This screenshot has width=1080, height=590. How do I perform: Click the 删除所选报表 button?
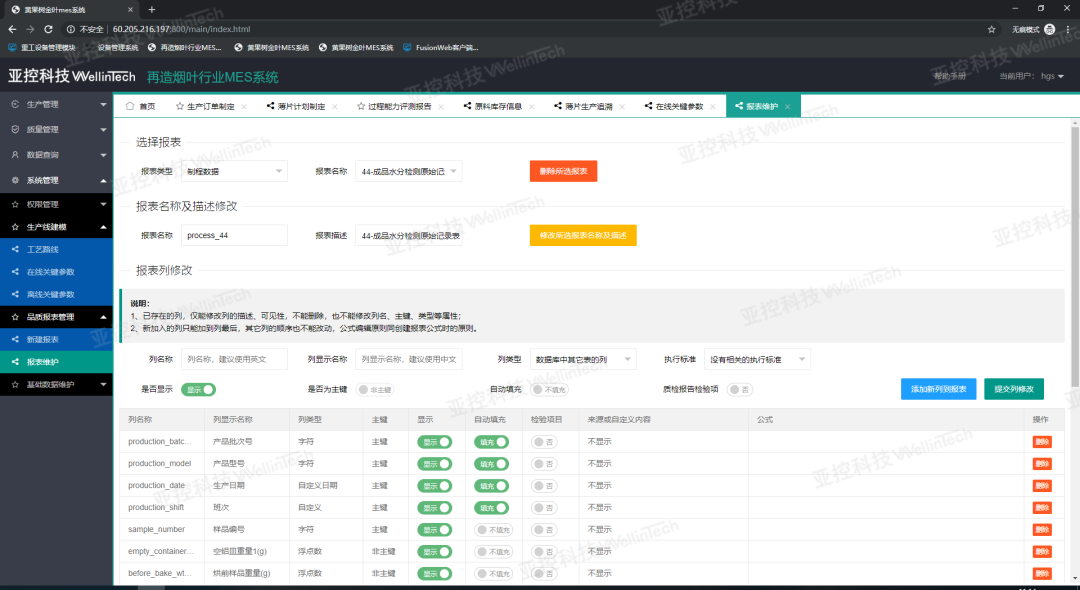563,171
